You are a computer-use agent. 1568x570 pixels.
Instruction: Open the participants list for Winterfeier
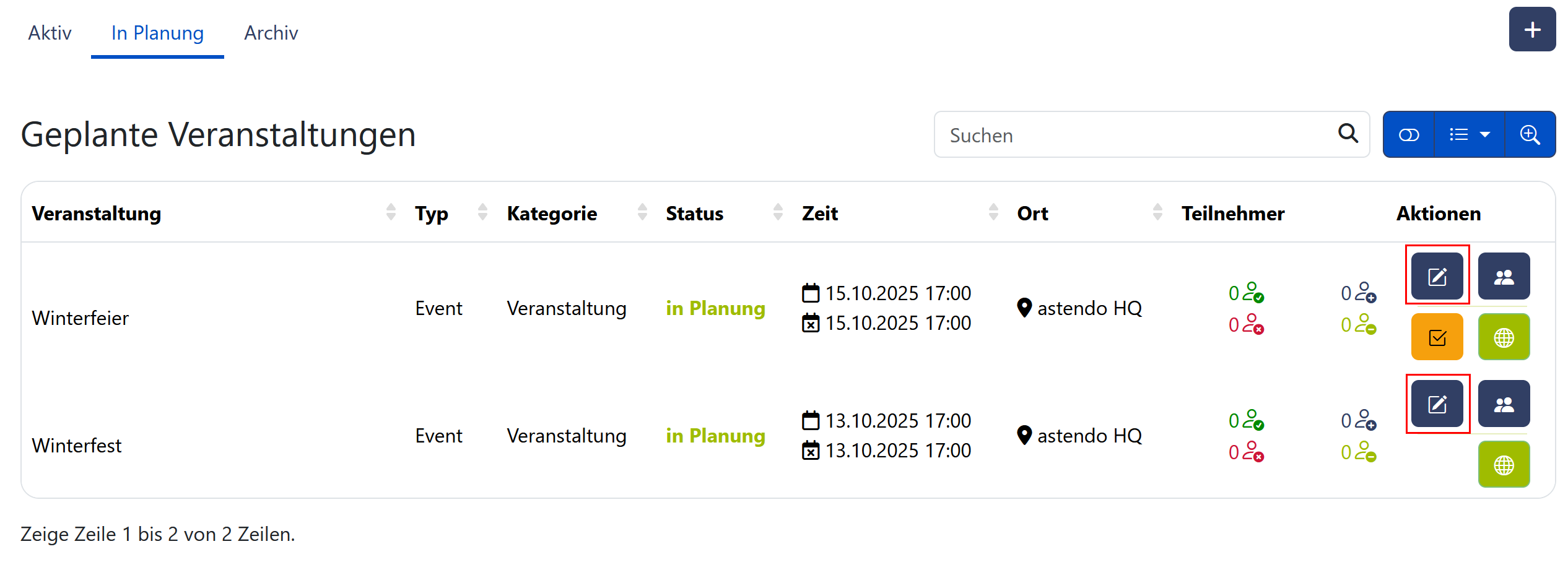point(1504,276)
